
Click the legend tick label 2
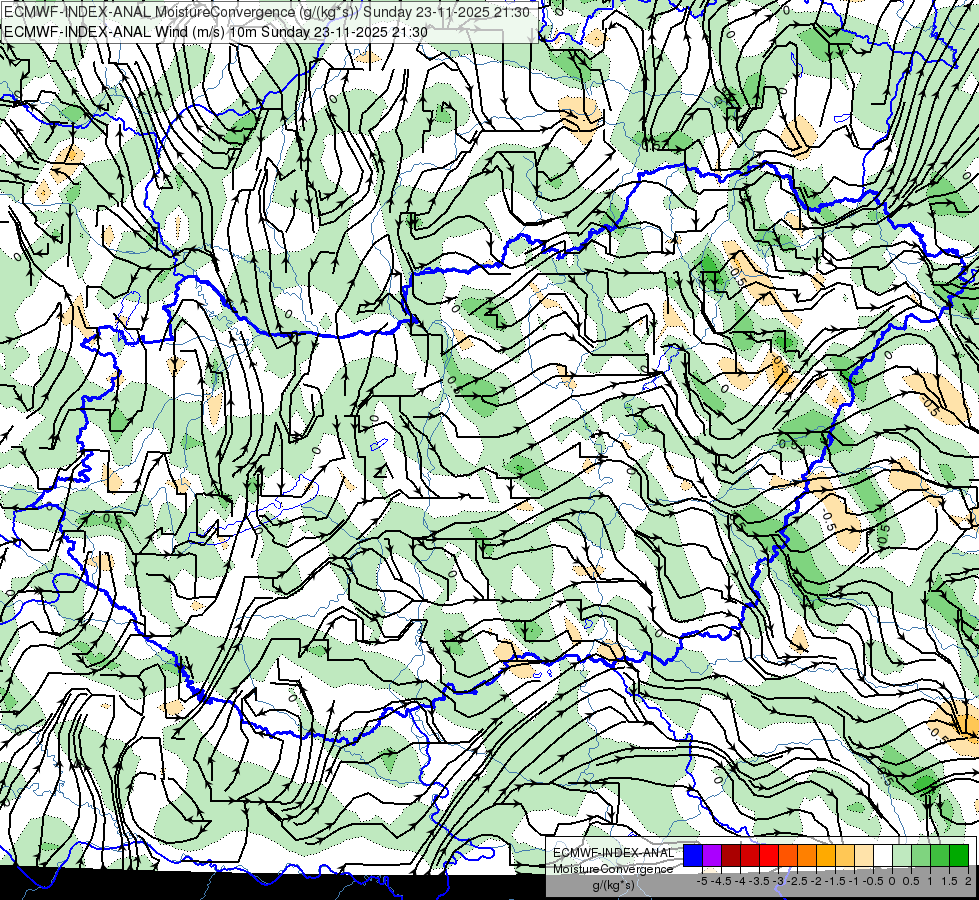pos(968,881)
